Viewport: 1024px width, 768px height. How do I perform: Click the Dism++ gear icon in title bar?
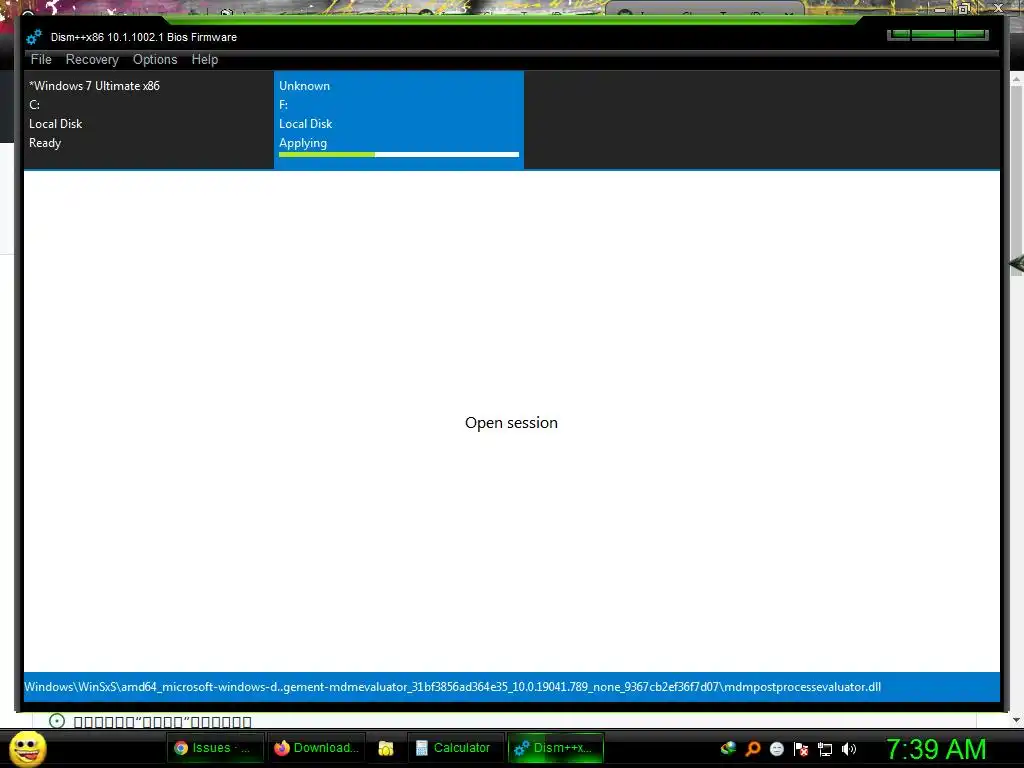[34, 37]
